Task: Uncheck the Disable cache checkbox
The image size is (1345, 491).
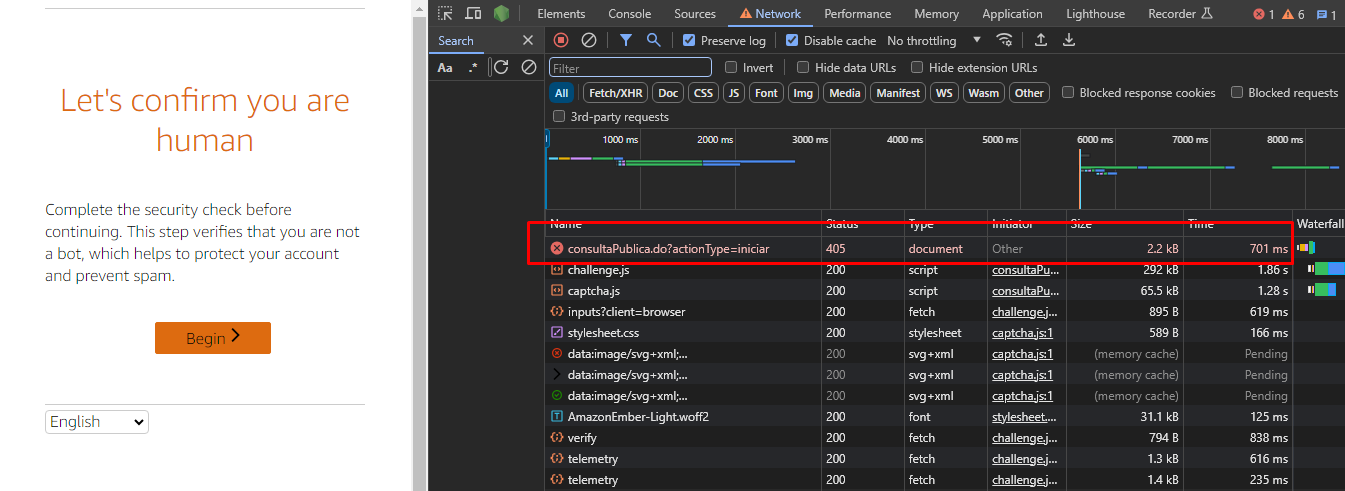Action: click(792, 41)
